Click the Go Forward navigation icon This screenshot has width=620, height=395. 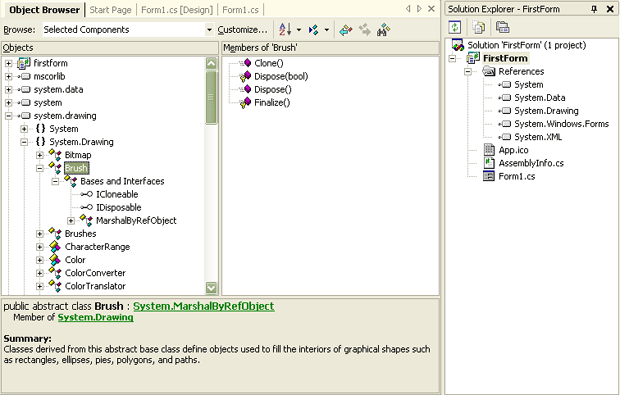(365, 30)
